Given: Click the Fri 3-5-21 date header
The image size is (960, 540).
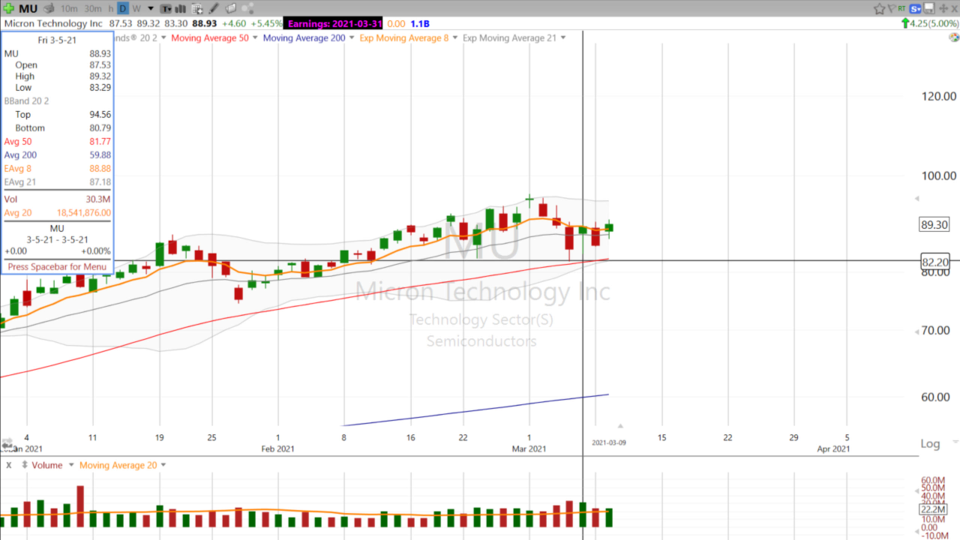Looking at the screenshot, I should tap(57, 40).
